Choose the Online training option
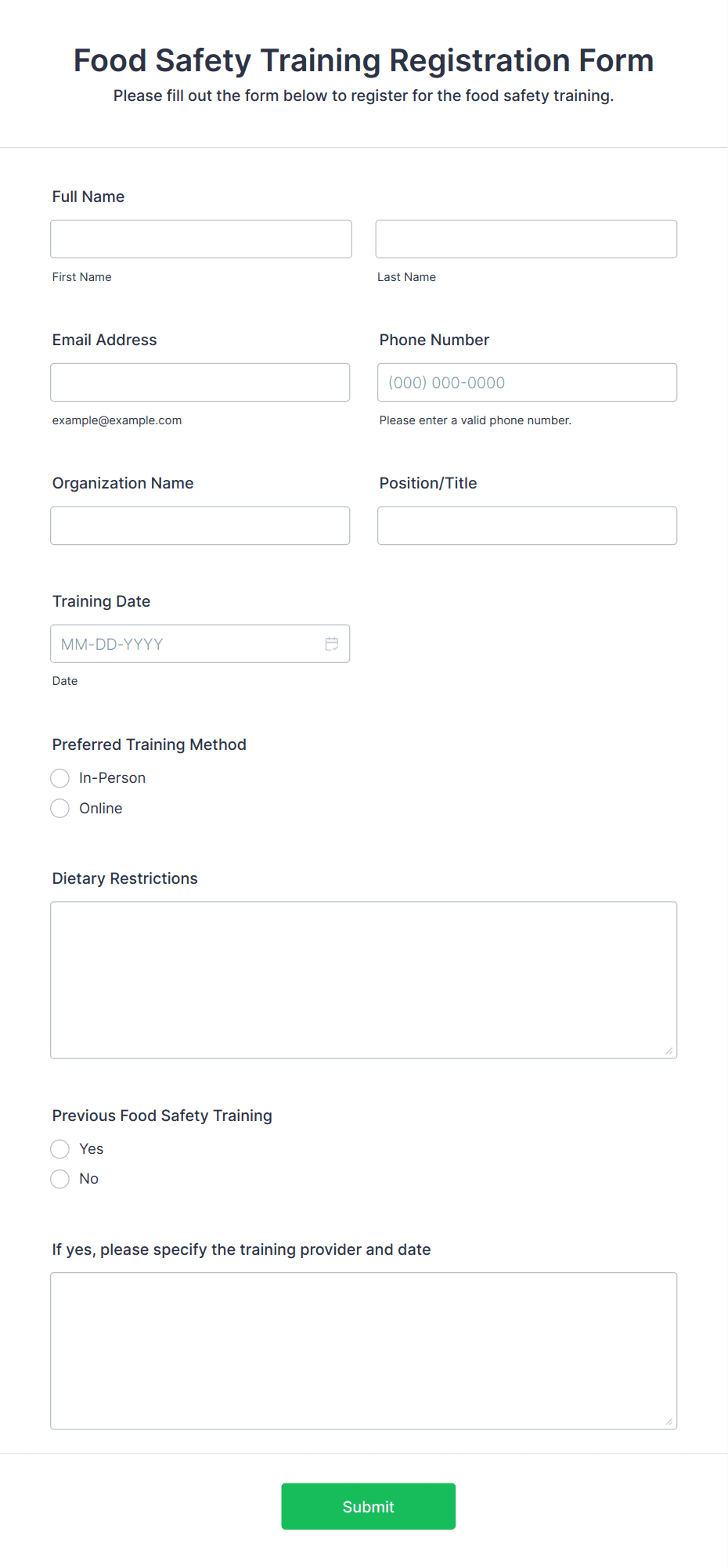728x1568 pixels. pos(60,808)
